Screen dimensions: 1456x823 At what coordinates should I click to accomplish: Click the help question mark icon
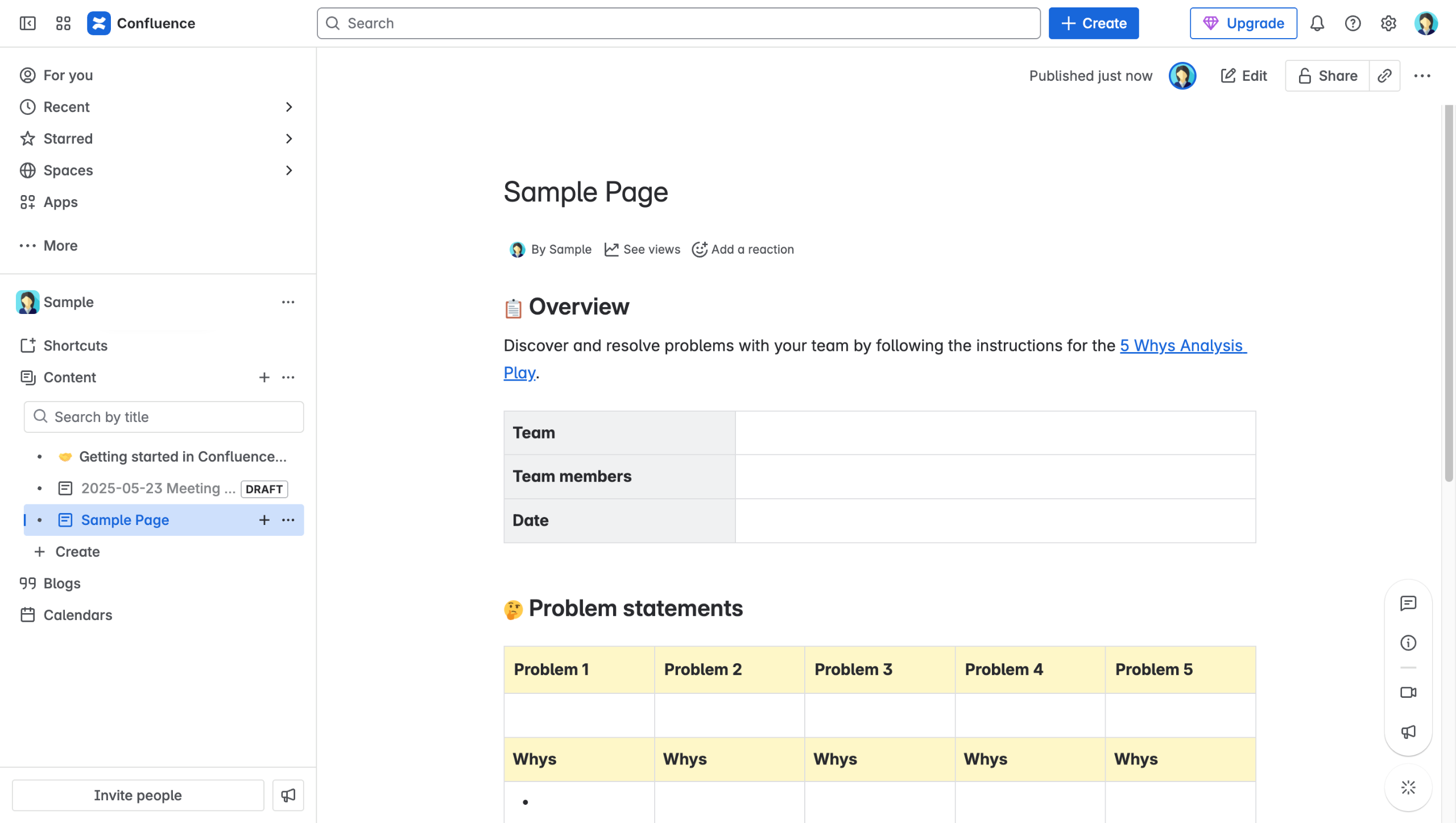point(1352,23)
